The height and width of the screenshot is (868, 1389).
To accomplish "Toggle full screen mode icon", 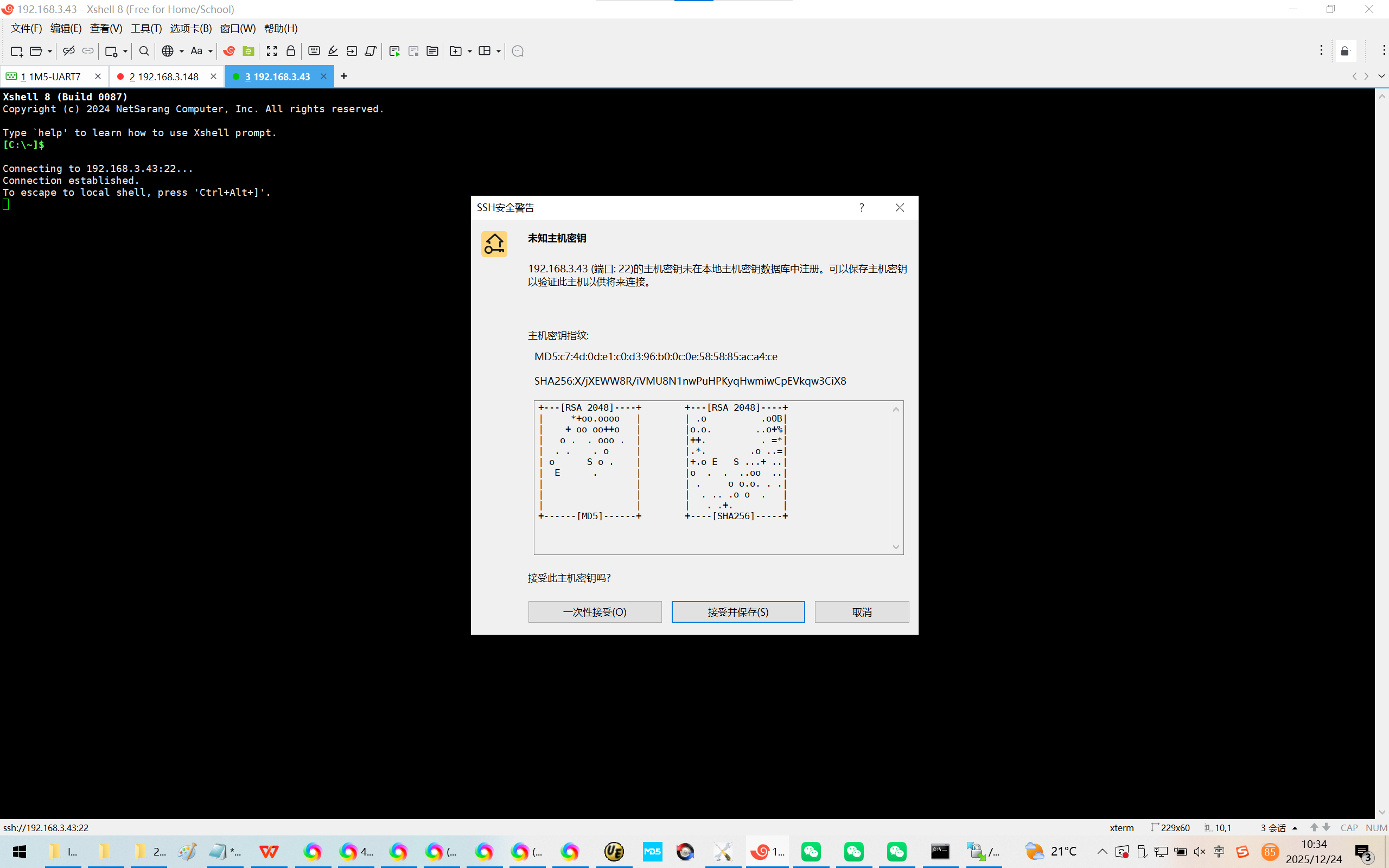I will click(x=271, y=51).
